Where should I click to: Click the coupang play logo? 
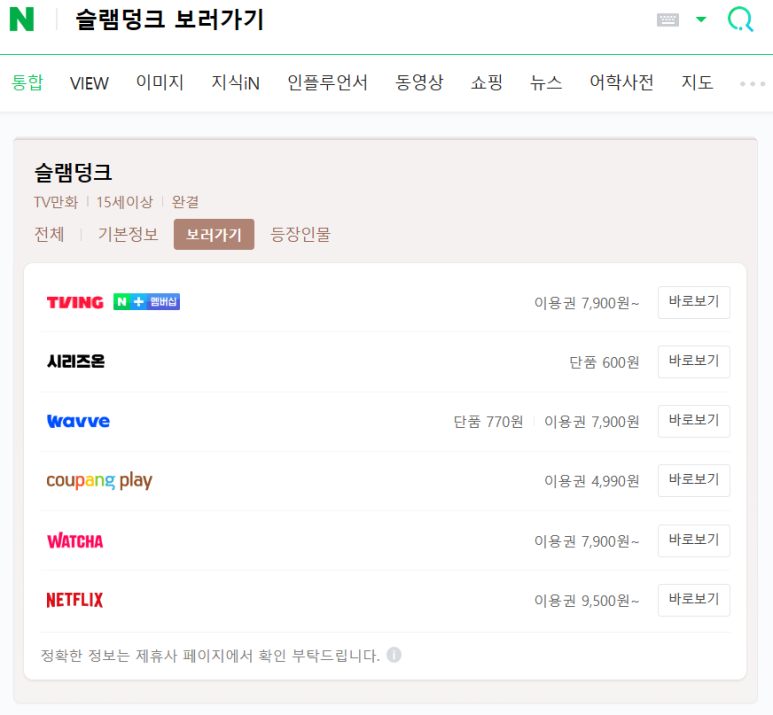[99, 480]
